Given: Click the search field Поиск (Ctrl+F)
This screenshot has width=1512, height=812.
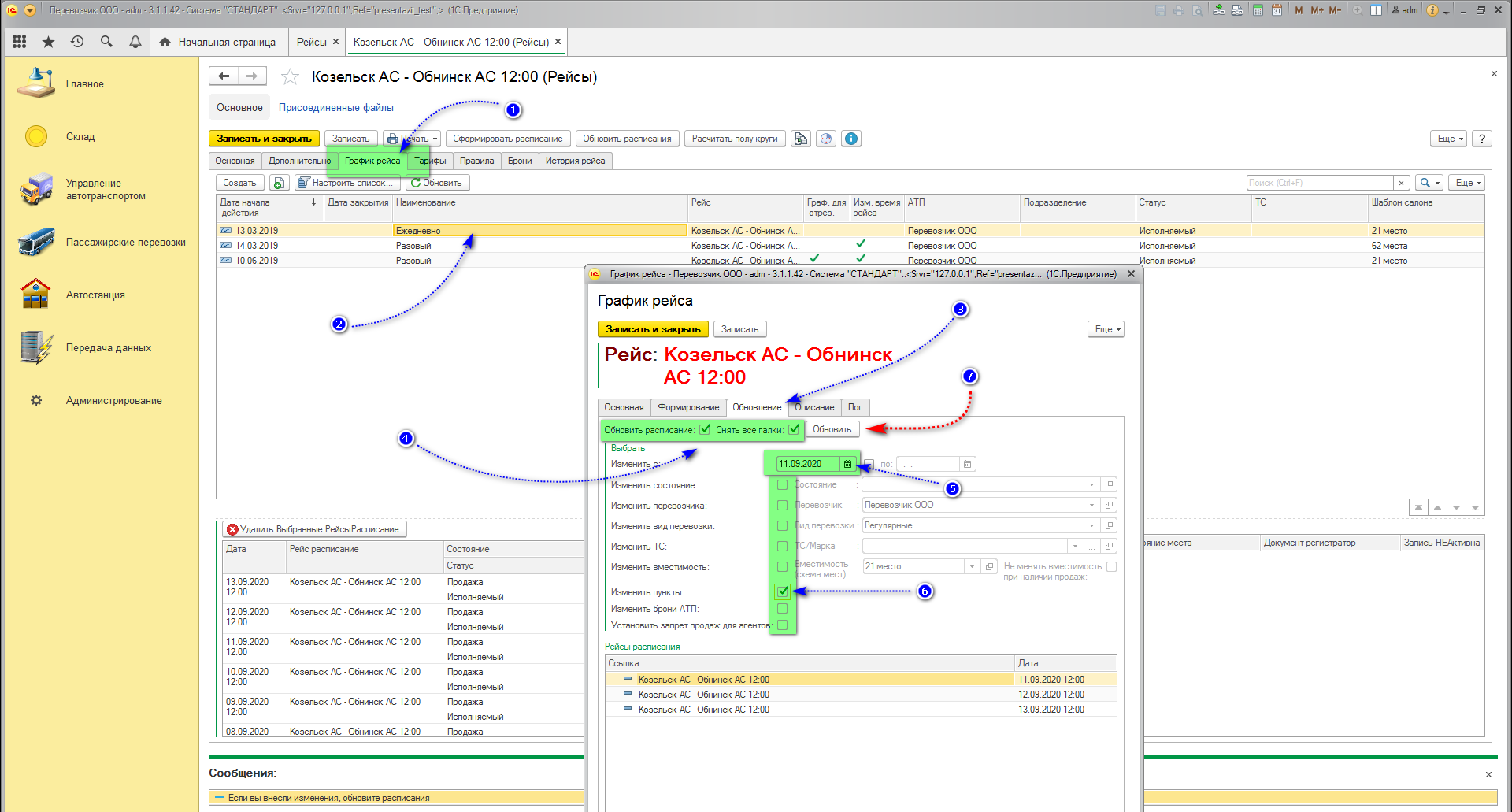Looking at the screenshot, I should 1320,183.
